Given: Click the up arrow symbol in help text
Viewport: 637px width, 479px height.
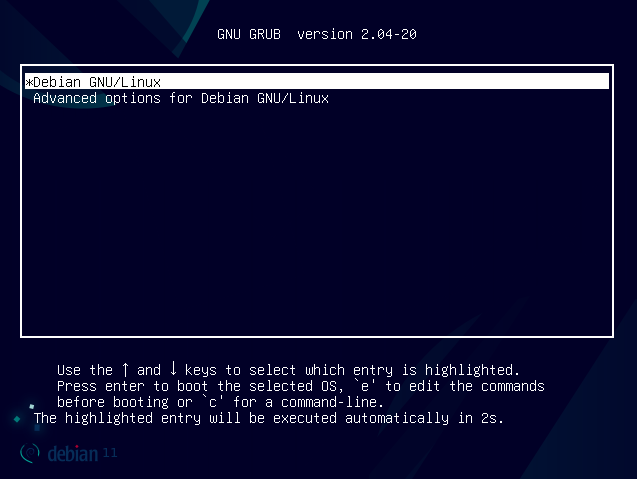Looking at the screenshot, I should click(x=125, y=369).
